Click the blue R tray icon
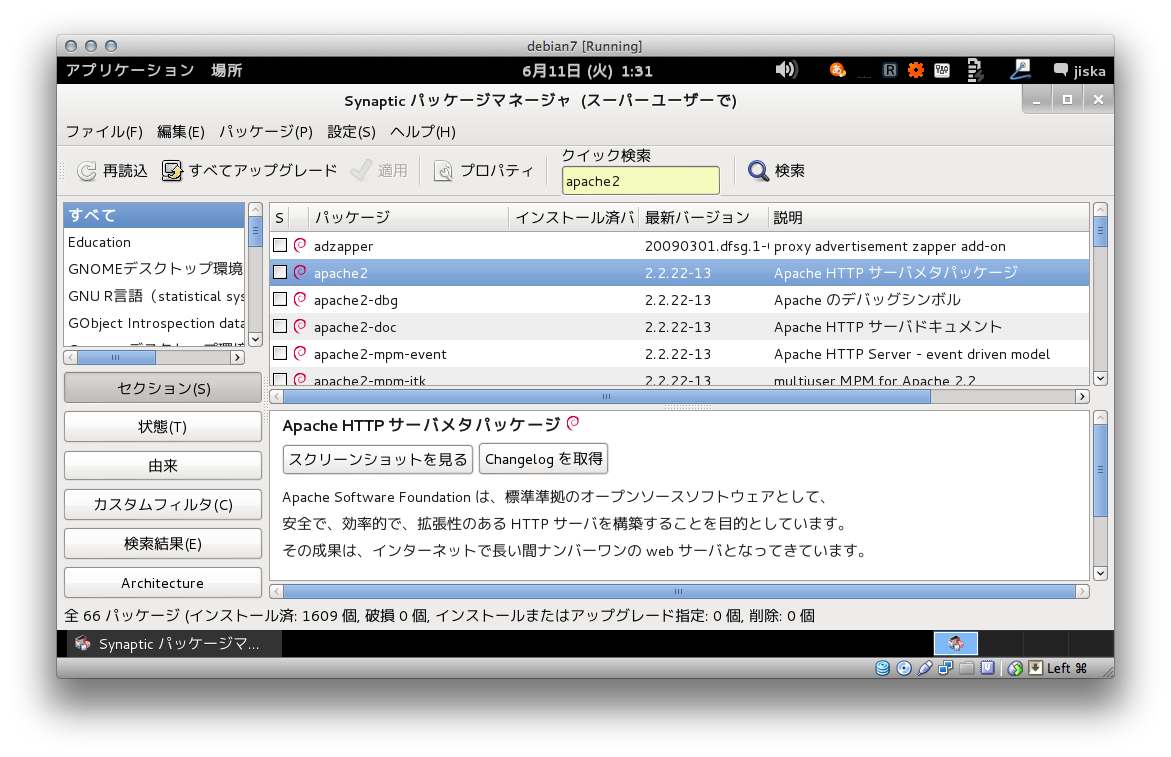Screen dimensions: 1171x757 tap(889, 70)
